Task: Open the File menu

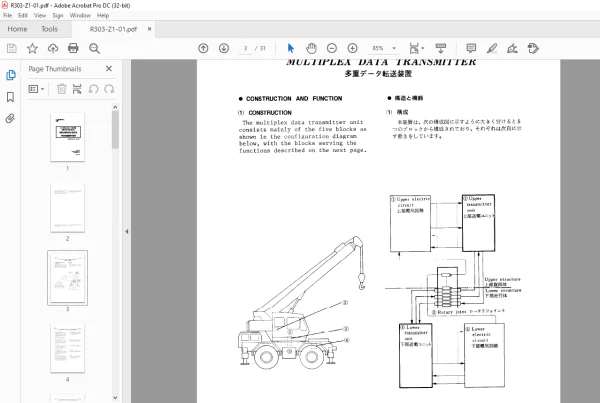Action: [7, 15]
